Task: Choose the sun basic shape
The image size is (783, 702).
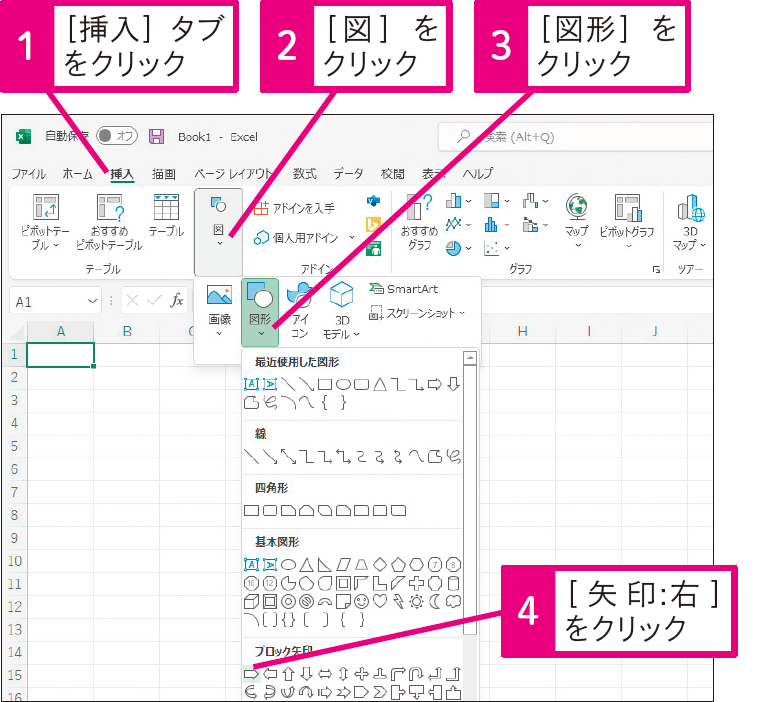Action: click(x=416, y=602)
